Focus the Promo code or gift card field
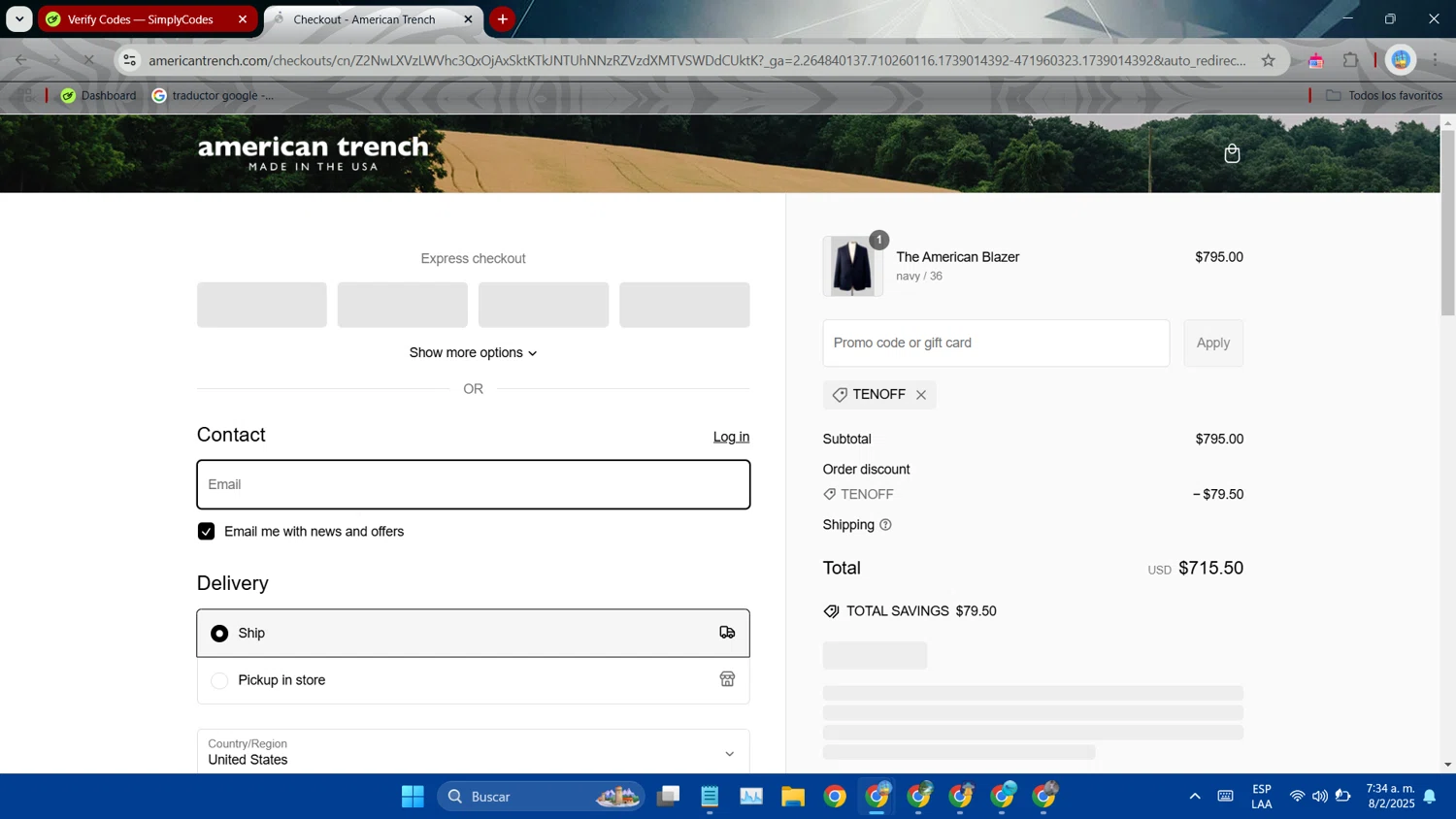Image resolution: width=1456 pixels, height=819 pixels. pyautogui.click(x=996, y=343)
